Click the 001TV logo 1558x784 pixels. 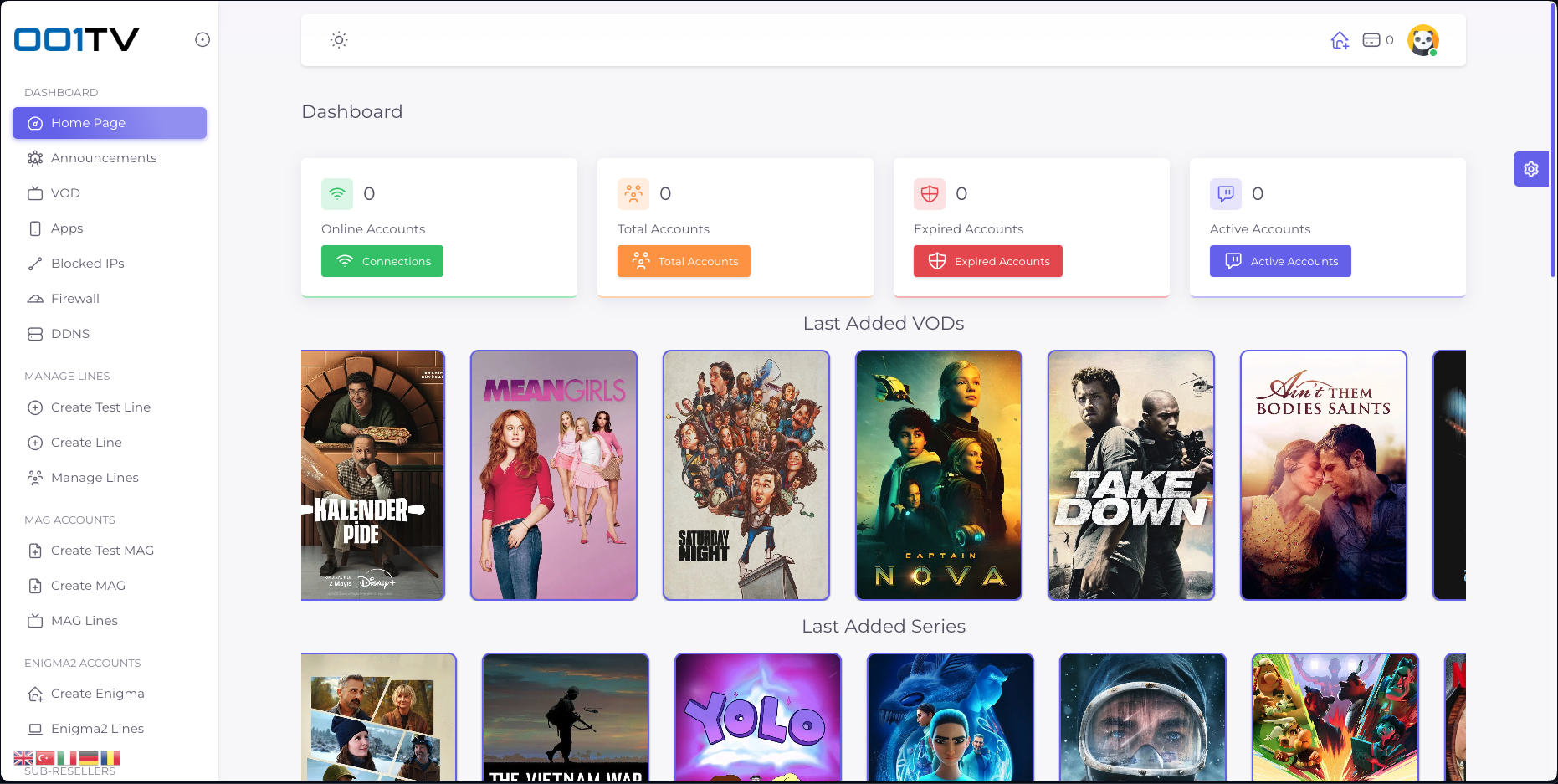tap(76, 39)
